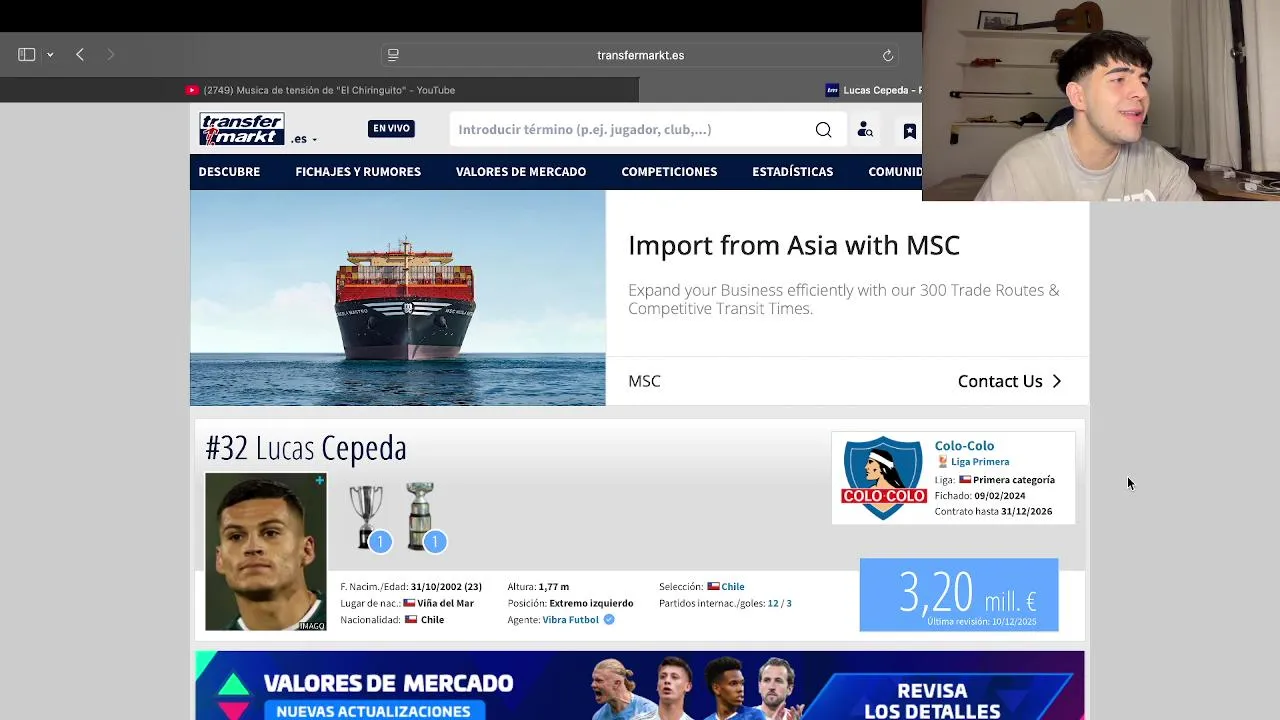The width and height of the screenshot is (1280, 720).
Task: Click Import from Asia with MSC headline
Action: point(794,245)
